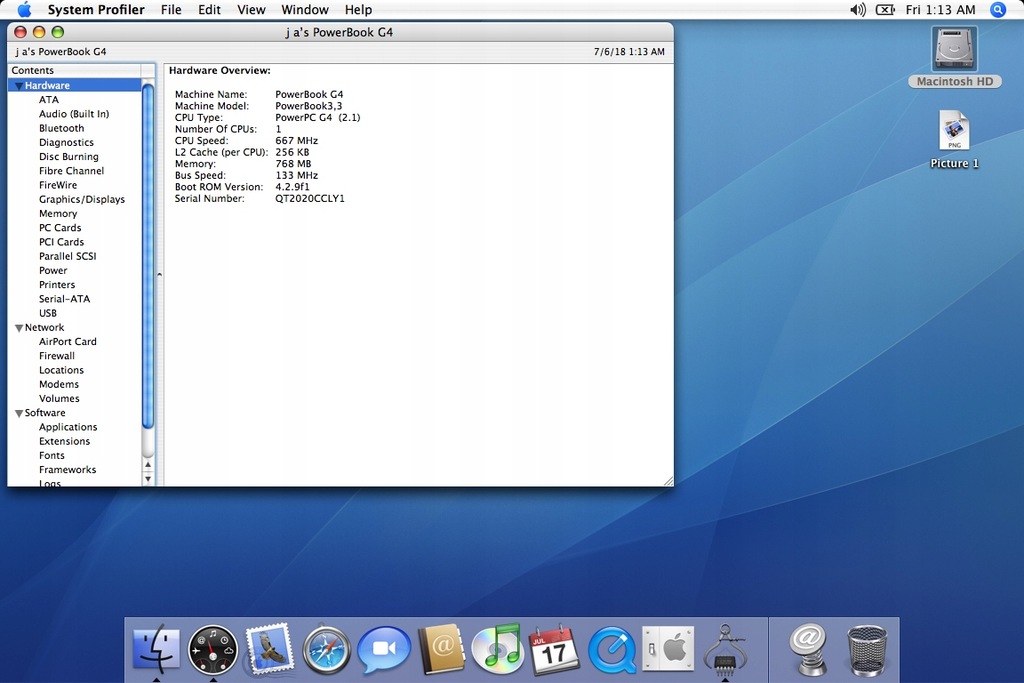Open System Preferences in the Dock
Image resolution: width=1024 pixels, height=683 pixels.
click(668, 648)
